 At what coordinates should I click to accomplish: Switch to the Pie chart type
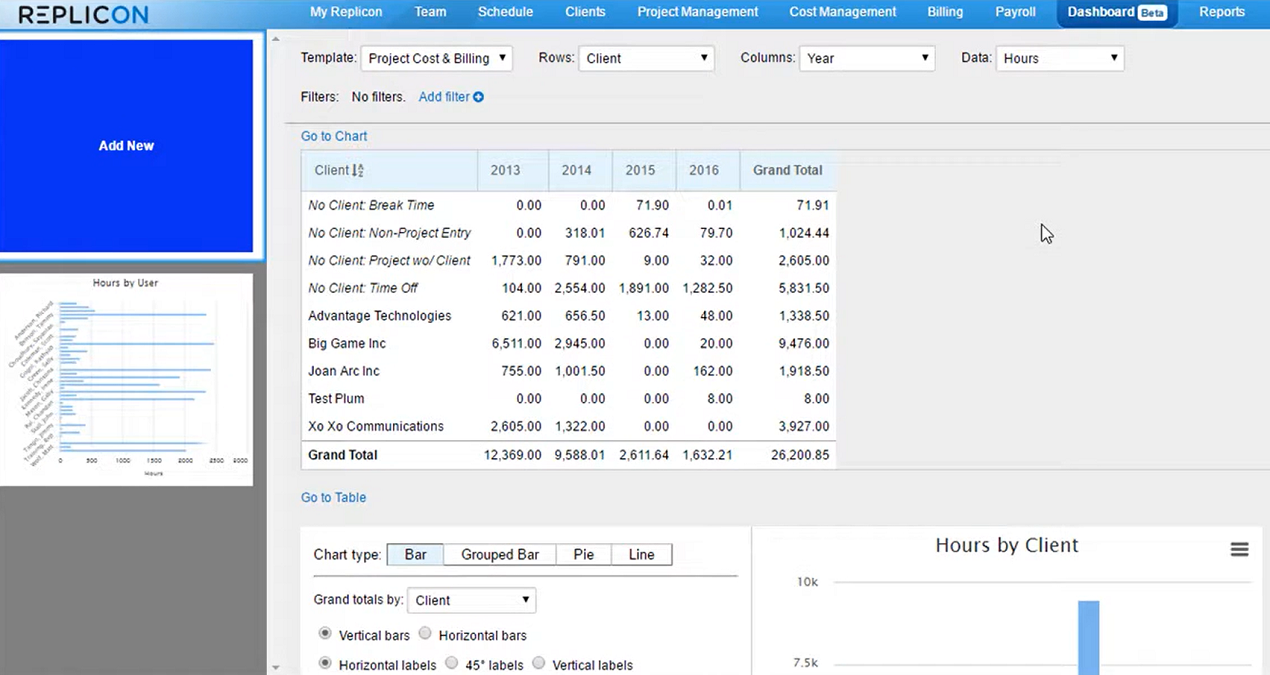[583, 554]
